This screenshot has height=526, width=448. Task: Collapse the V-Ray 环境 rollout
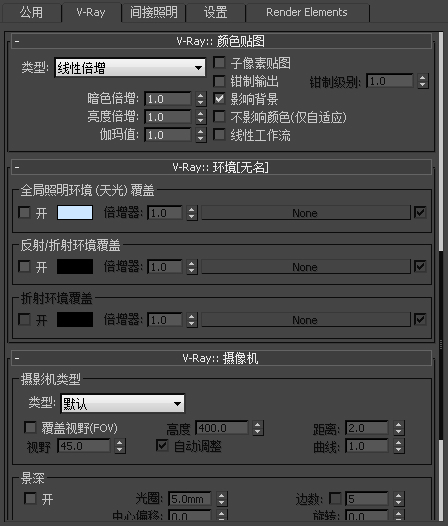pyautogui.click(x=221, y=167)
